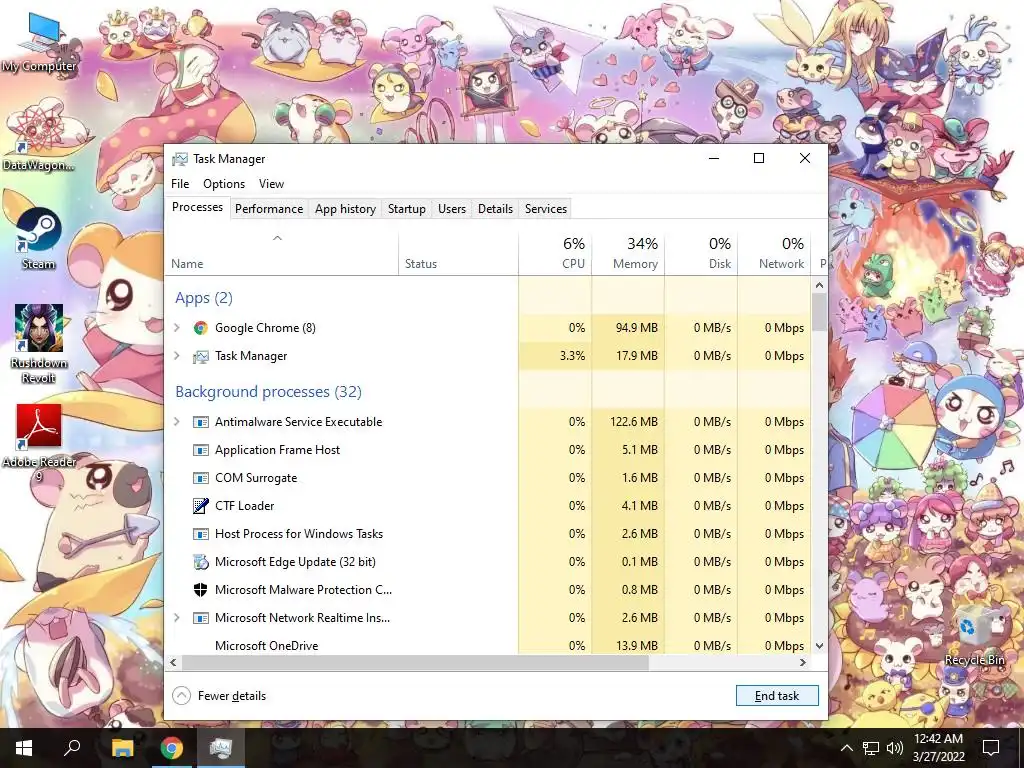This screenshot has width=1024, height=768.
Task: Switch to the Services tab
Action: pos(546,209)
